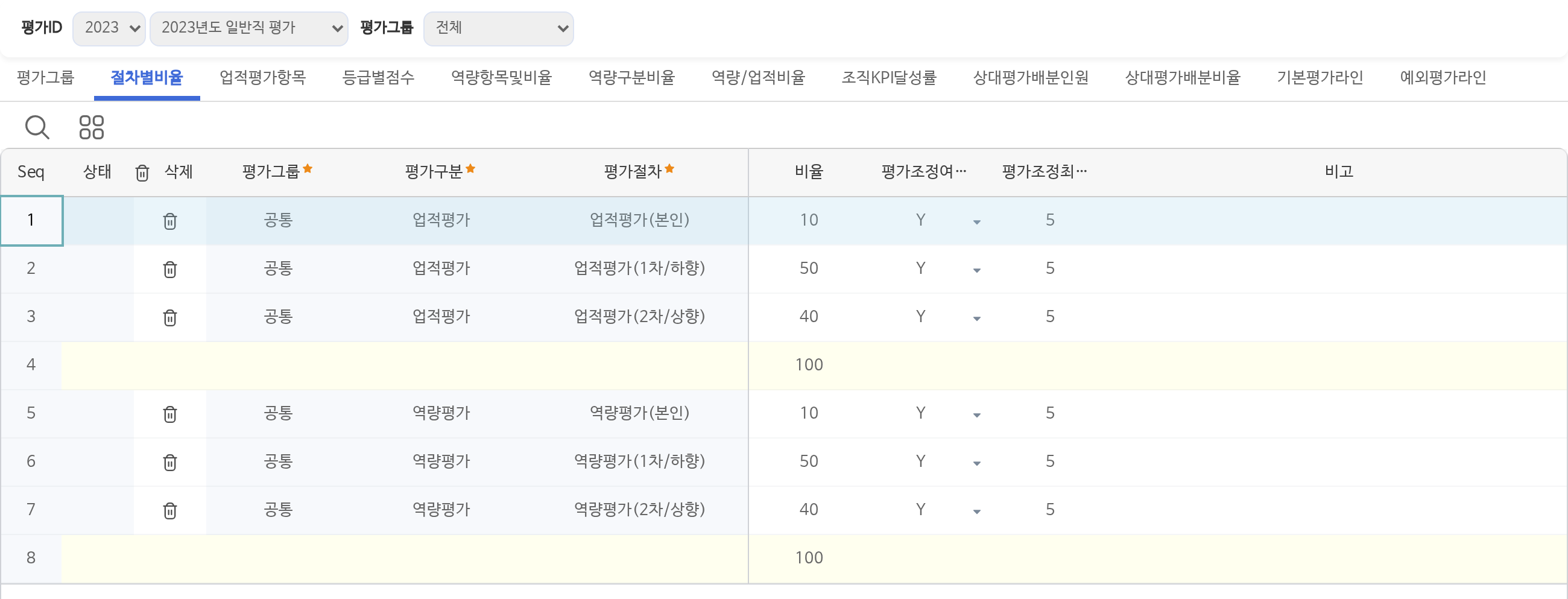Expand Y dropdown in 업적평가(2차/상향) row
The width and height of the screenshot is (1568, 599).
(976, 319)
